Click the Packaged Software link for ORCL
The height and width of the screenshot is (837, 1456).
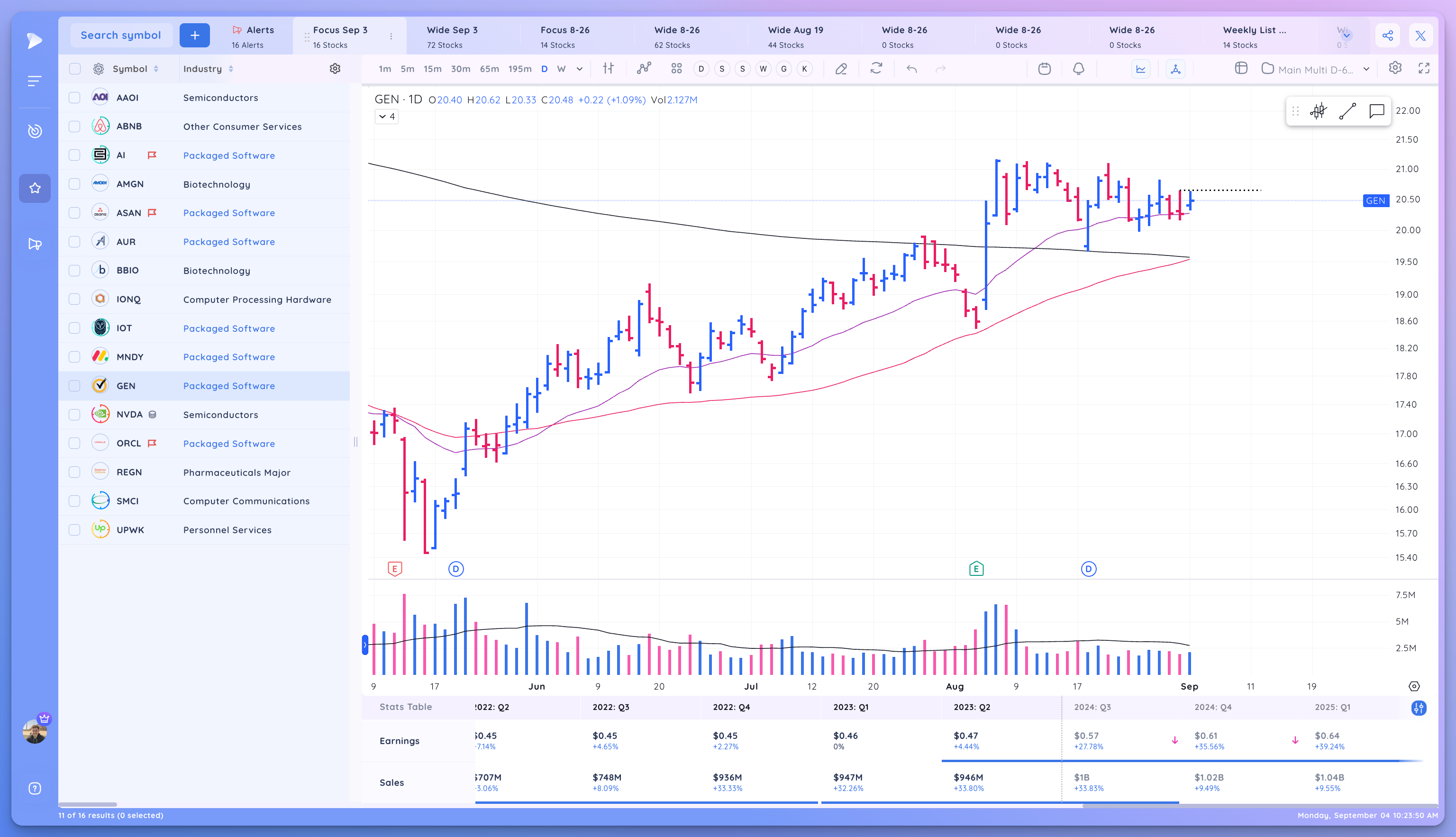(229, 443)
